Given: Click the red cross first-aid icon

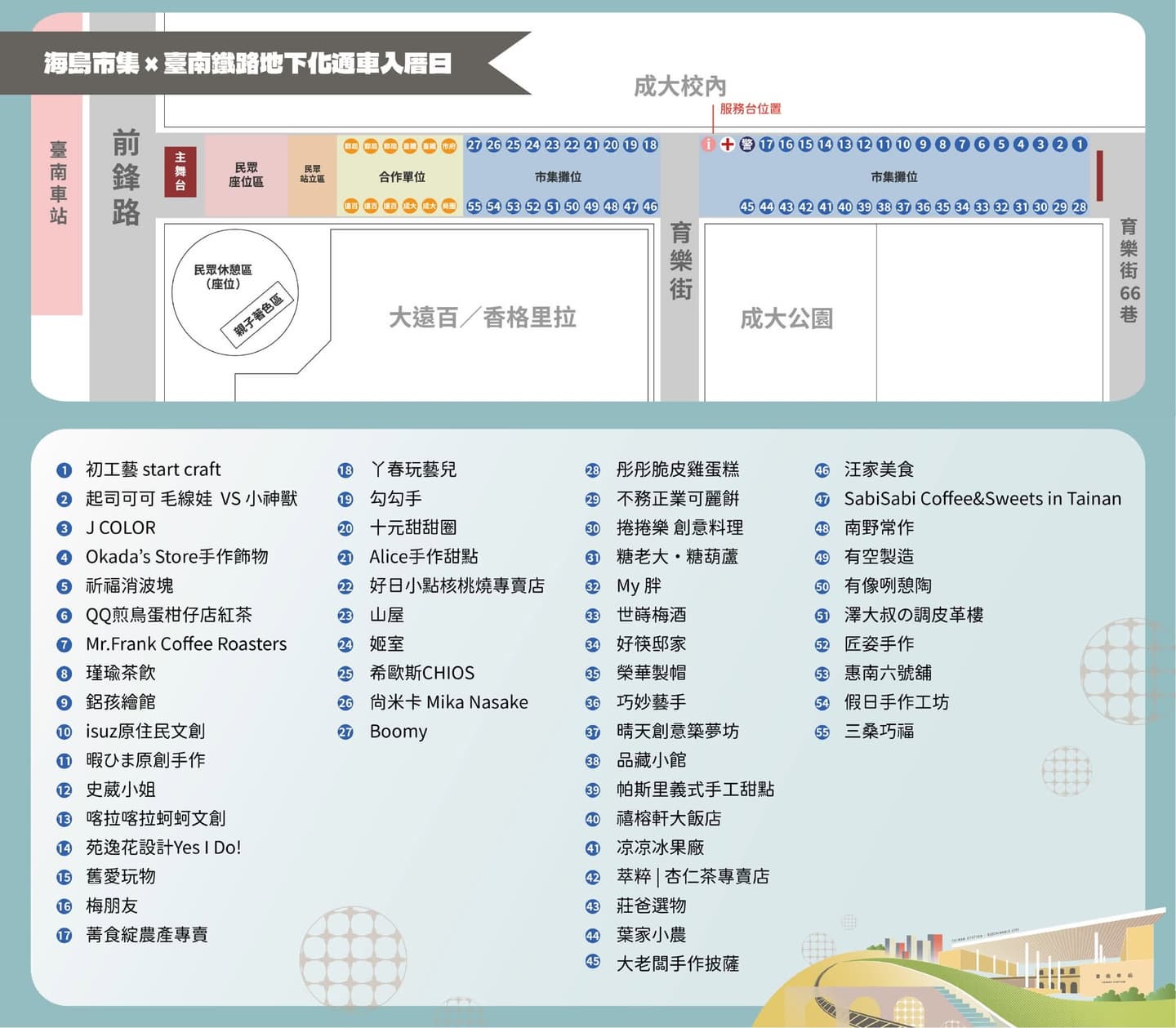Looking at the screenshot, I should [x=727, y=145].
